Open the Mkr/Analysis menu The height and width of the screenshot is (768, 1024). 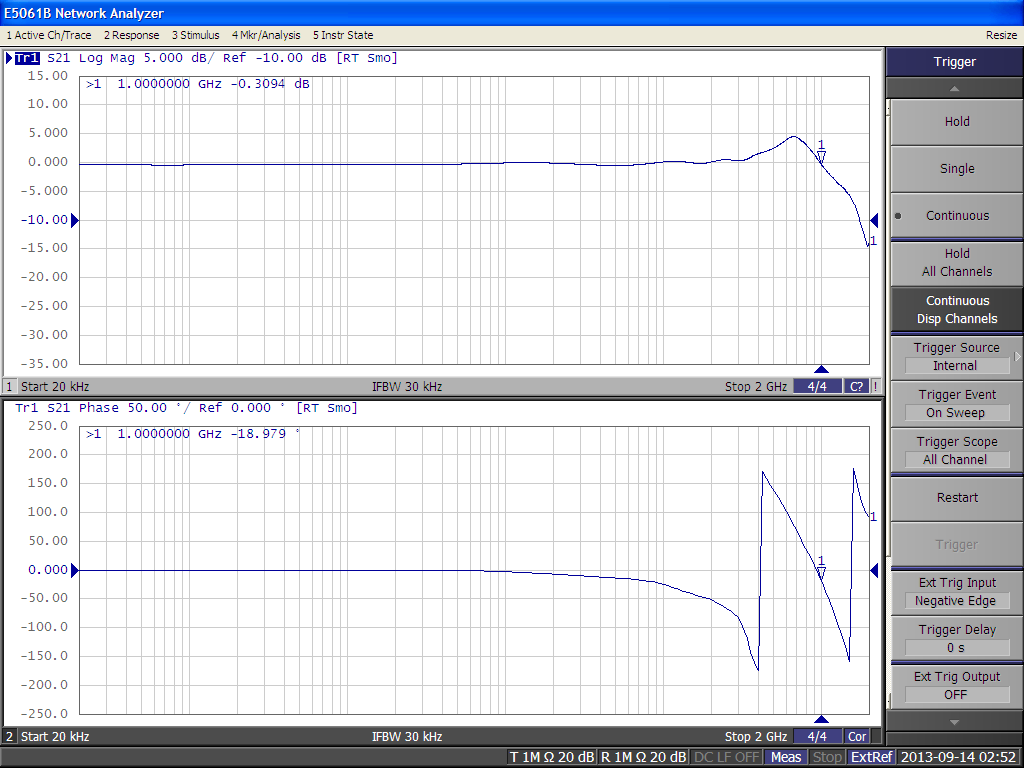click(266, 35)
